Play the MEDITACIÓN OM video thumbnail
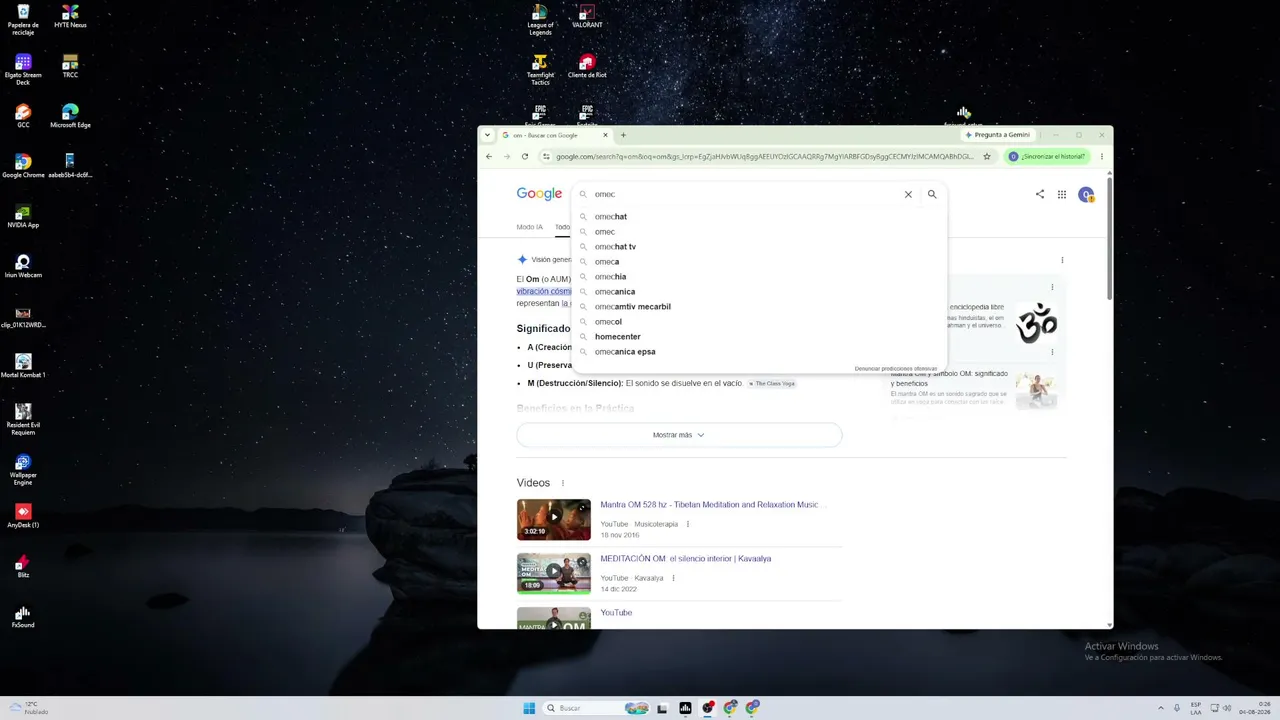 click(x=554, y=574)
